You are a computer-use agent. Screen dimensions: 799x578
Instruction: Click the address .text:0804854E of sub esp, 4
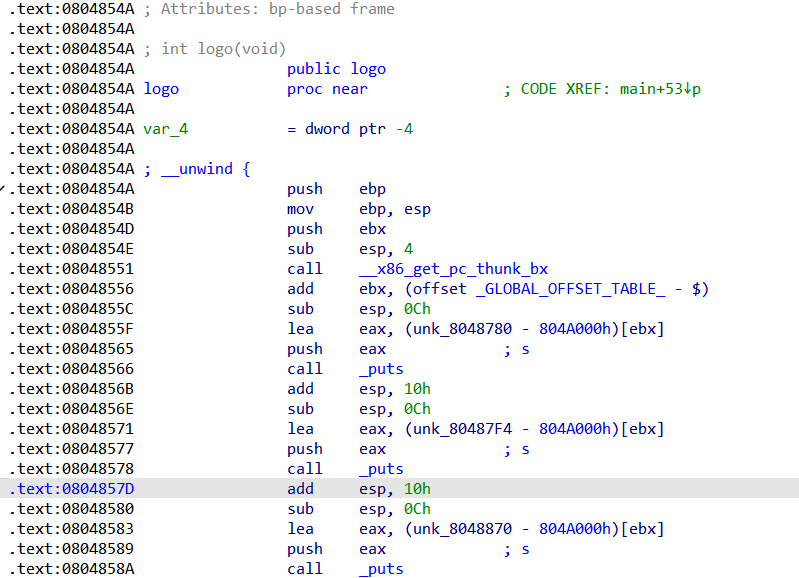[71, 249]
